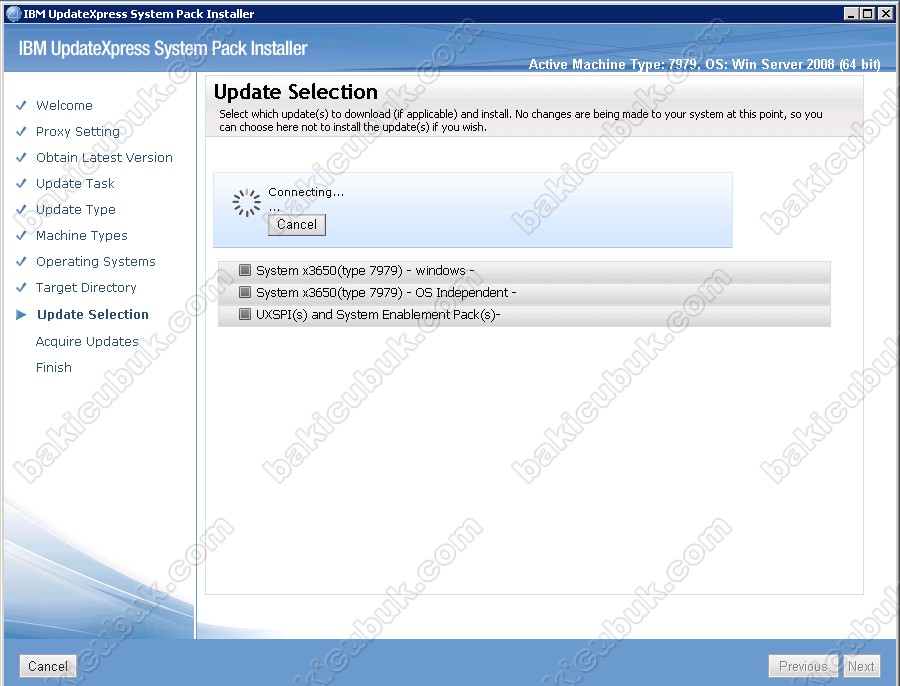Cancel the connecting operation
Viewport: 900px width, 686px height.
pos(297,225)
